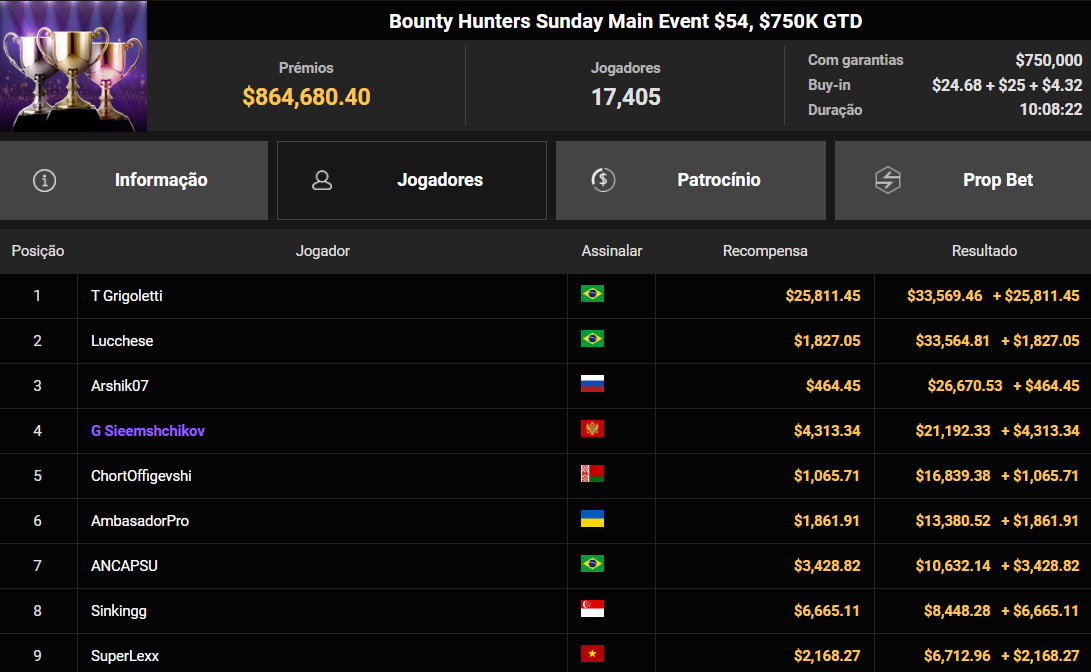The width and height of the screenshot is (1091, 672).
Task: Click the prize pool amount $864,680.40
Action: click(306, 97)
